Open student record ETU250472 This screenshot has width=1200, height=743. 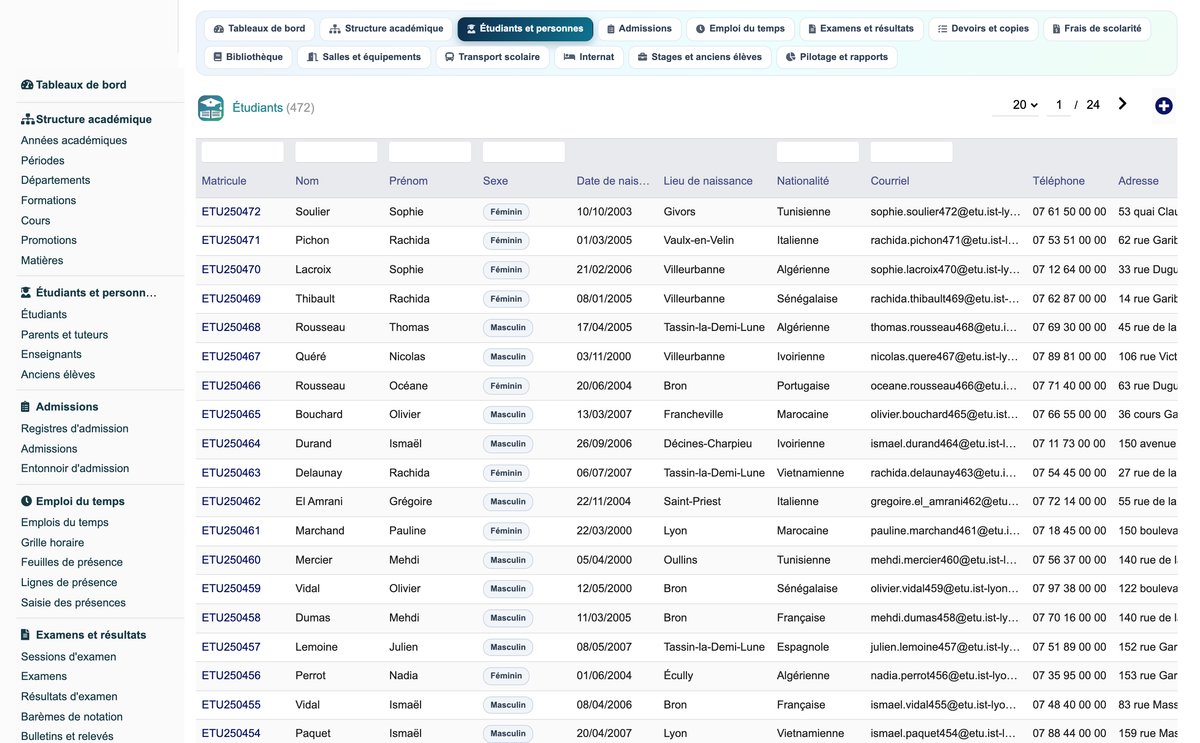click(231, 212)
